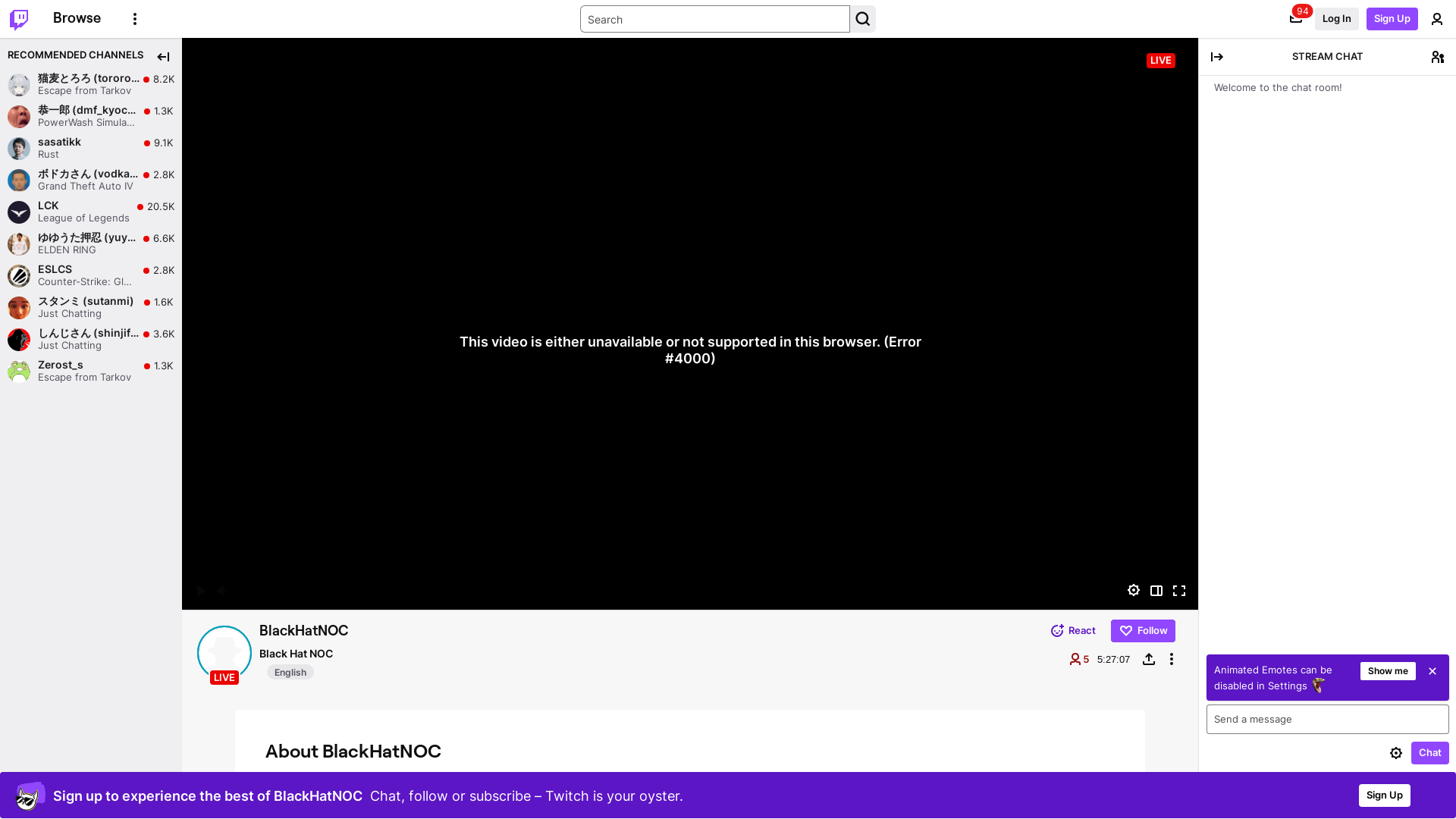The width and height of the screenshot is (1456, 819).
Task: Open the channel options three-dot menu
Action: [x=1172, y=659]
